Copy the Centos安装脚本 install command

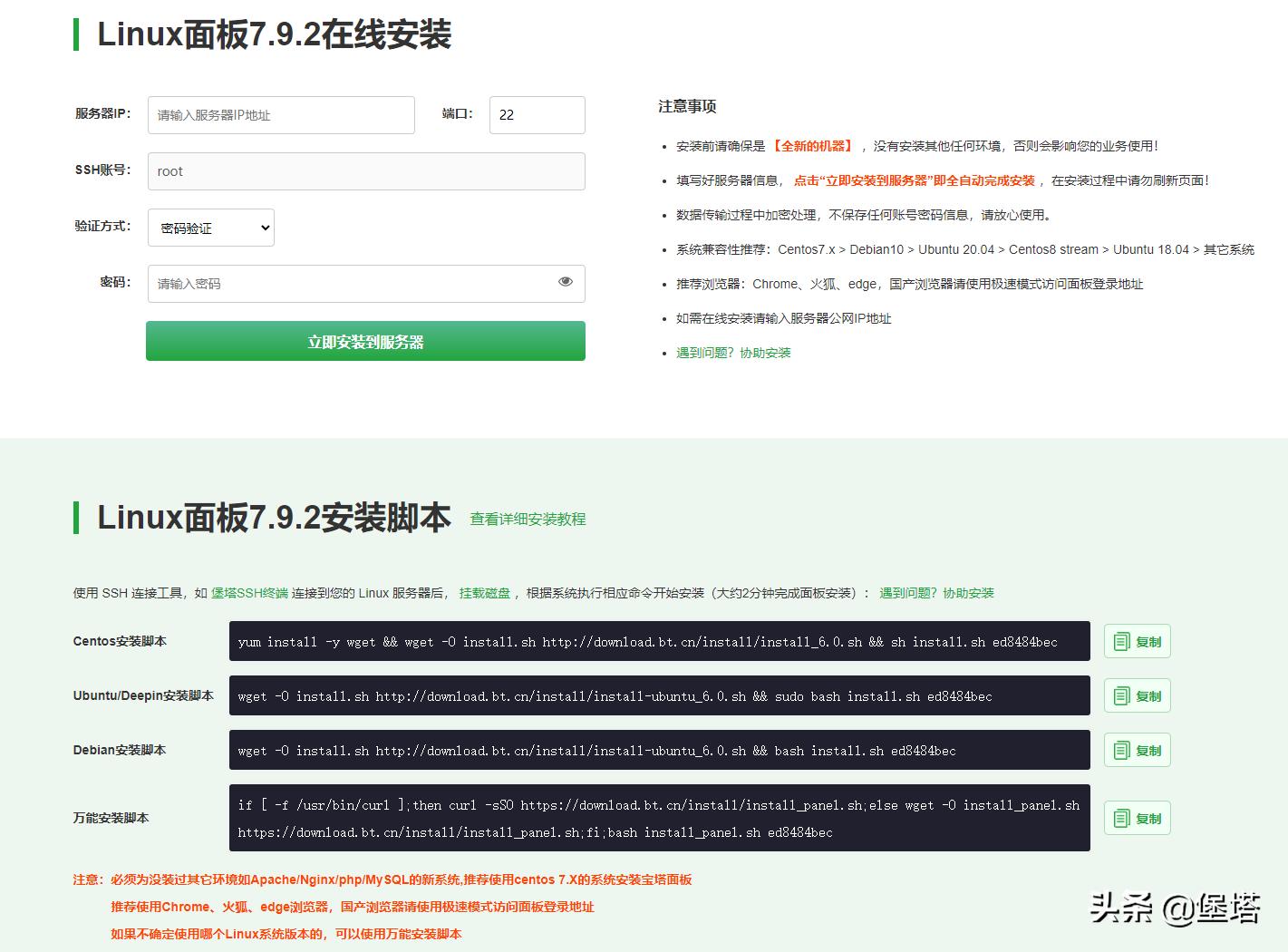[1137, 641]
